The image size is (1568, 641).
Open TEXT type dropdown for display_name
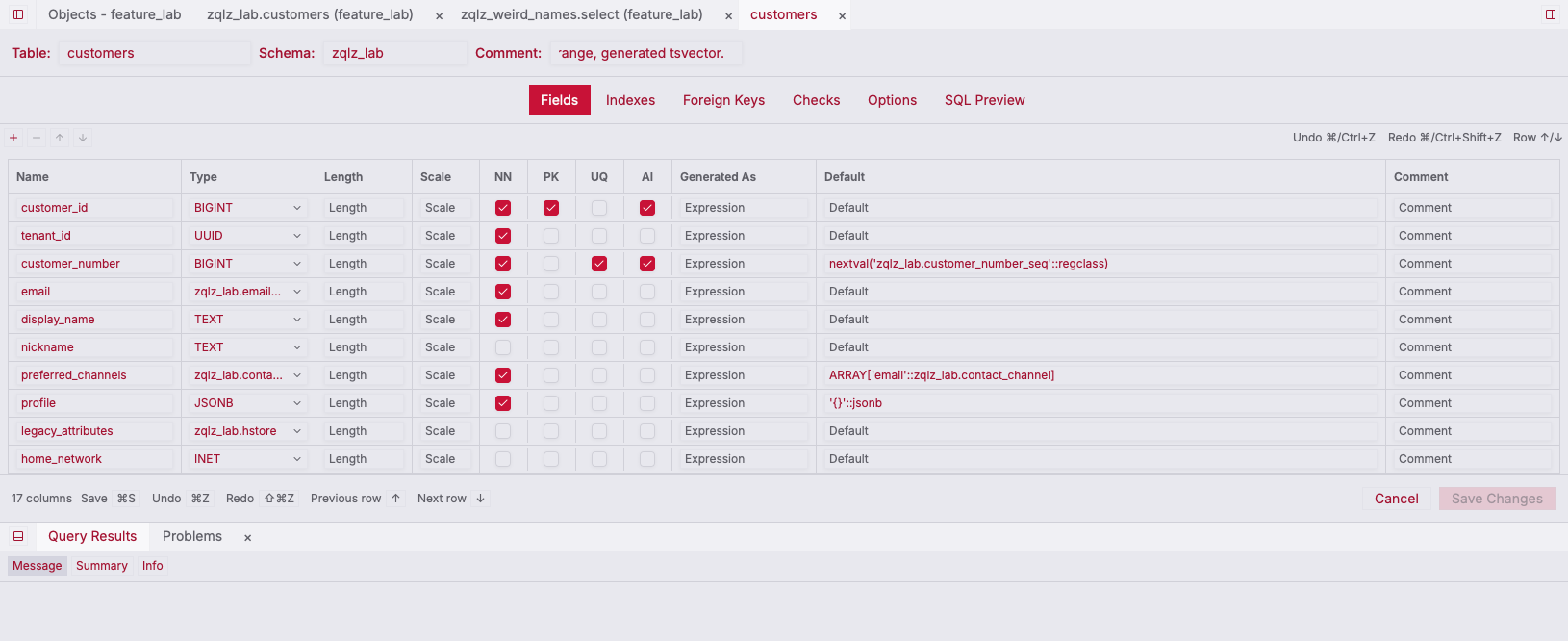[248, 320]
